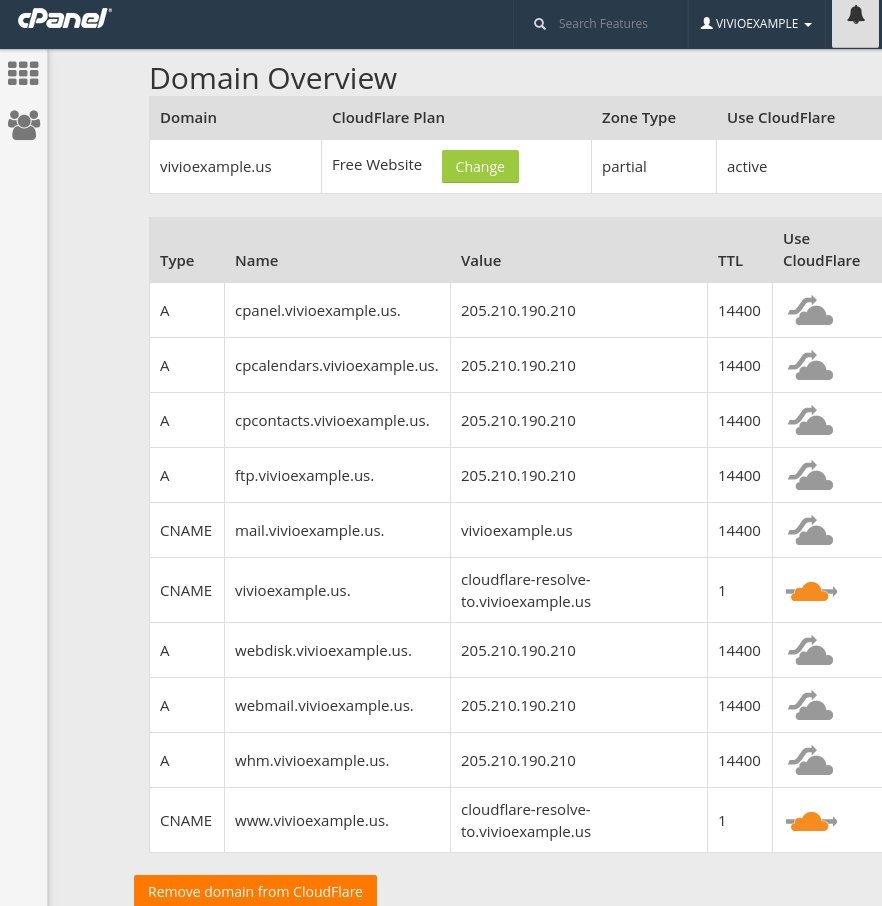This screenshot has height=906, width=882.
Task: Open the notifications bell
Action: (856, 16)
